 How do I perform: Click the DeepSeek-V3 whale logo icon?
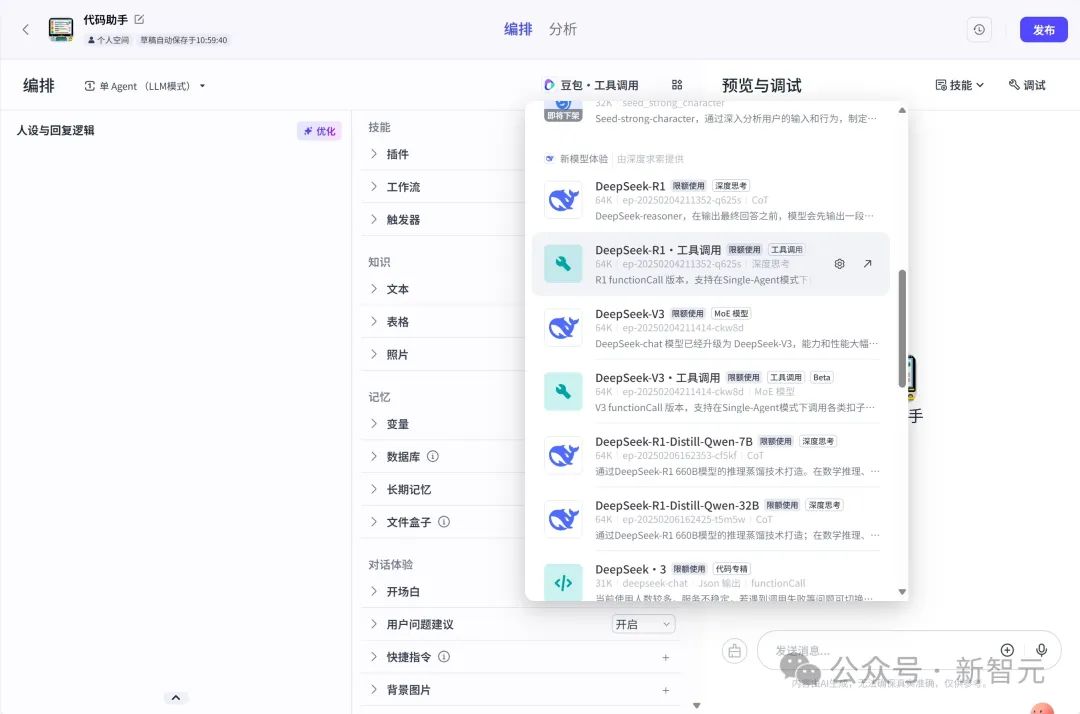coord(563,328)
